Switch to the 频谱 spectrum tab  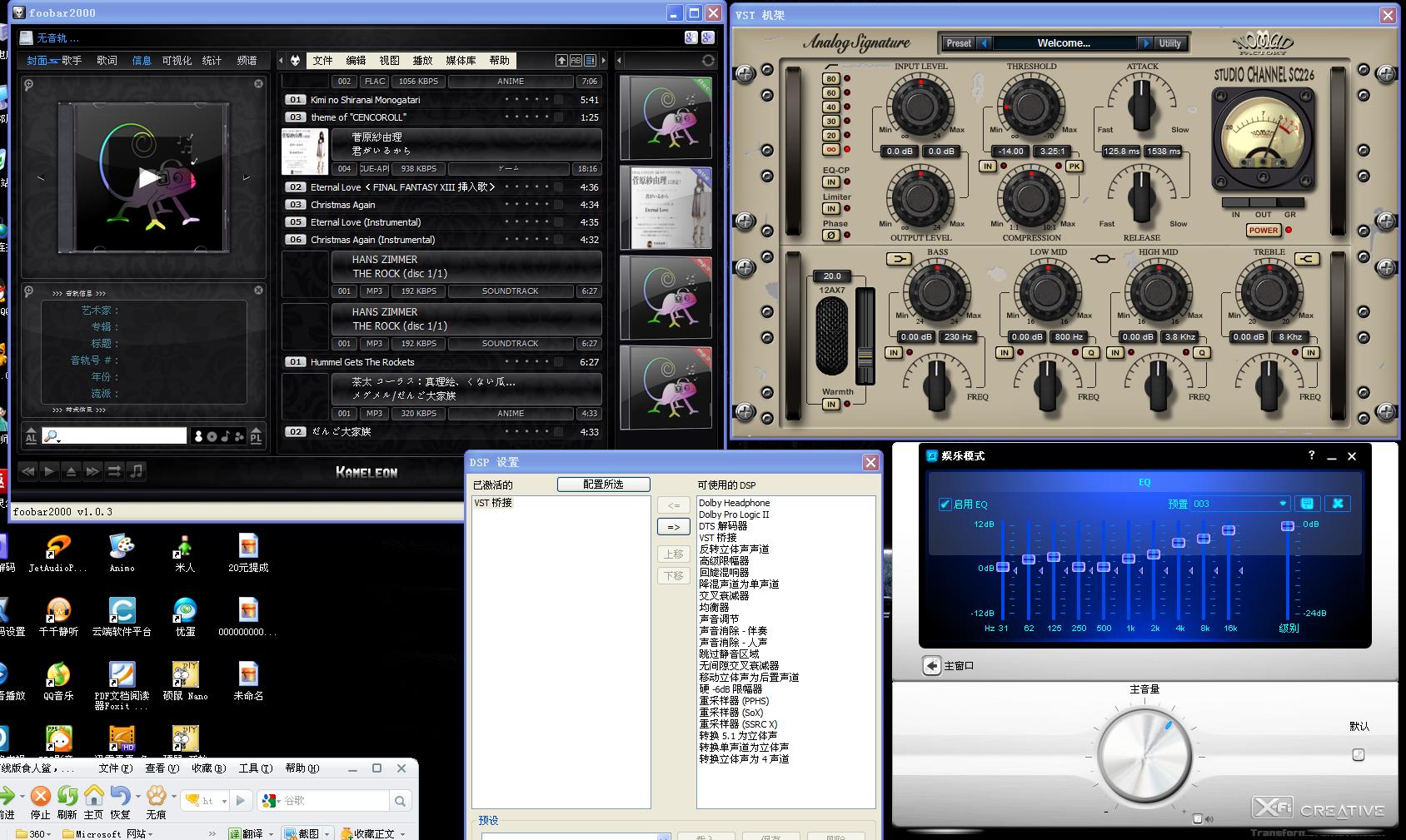[x=247, y=60]
